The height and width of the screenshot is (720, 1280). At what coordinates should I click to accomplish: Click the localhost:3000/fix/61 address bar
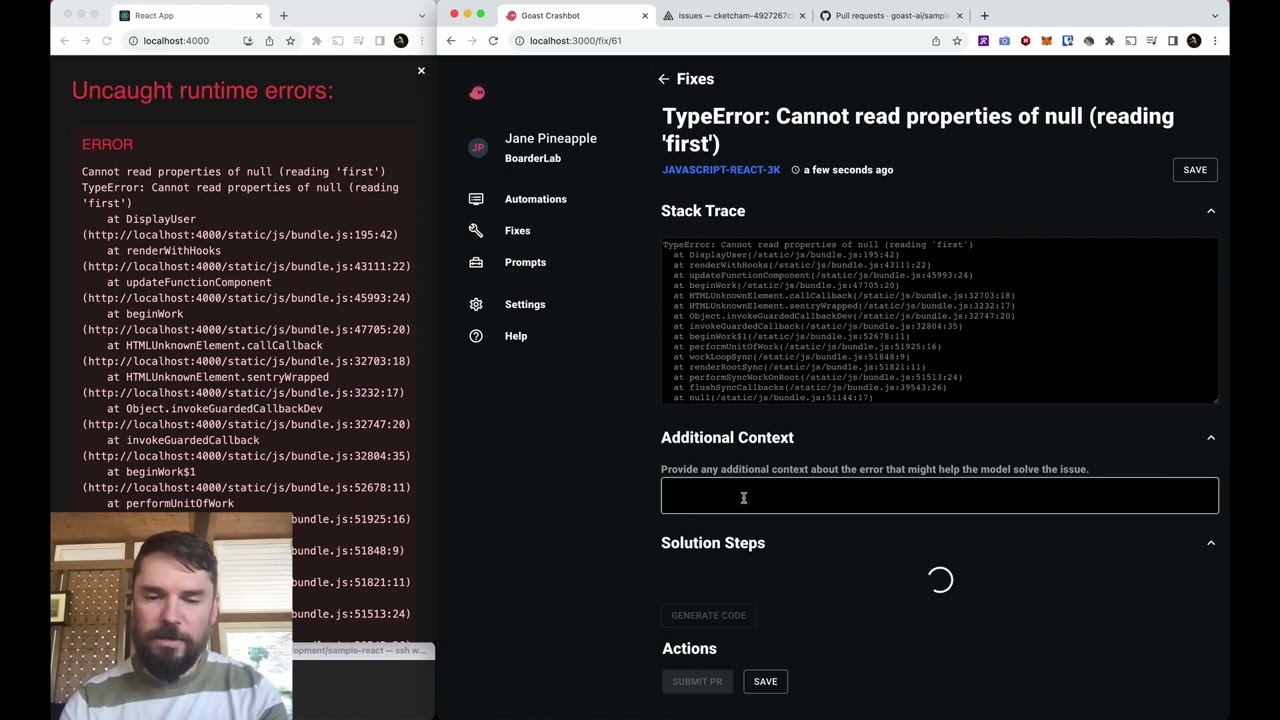[x=740, y=41]
